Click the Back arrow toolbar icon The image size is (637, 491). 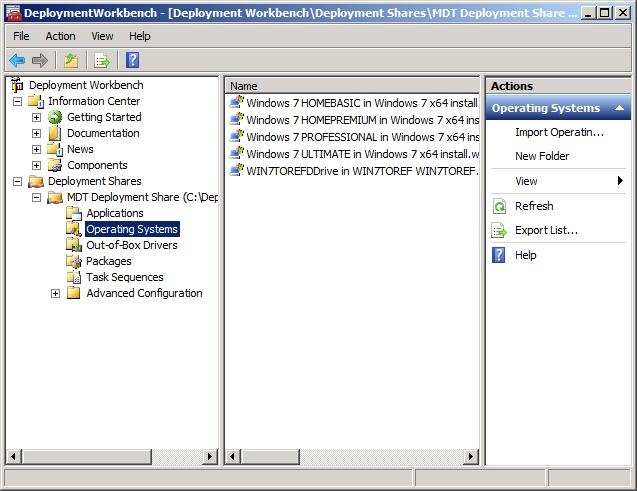click(x=17, y=61)
